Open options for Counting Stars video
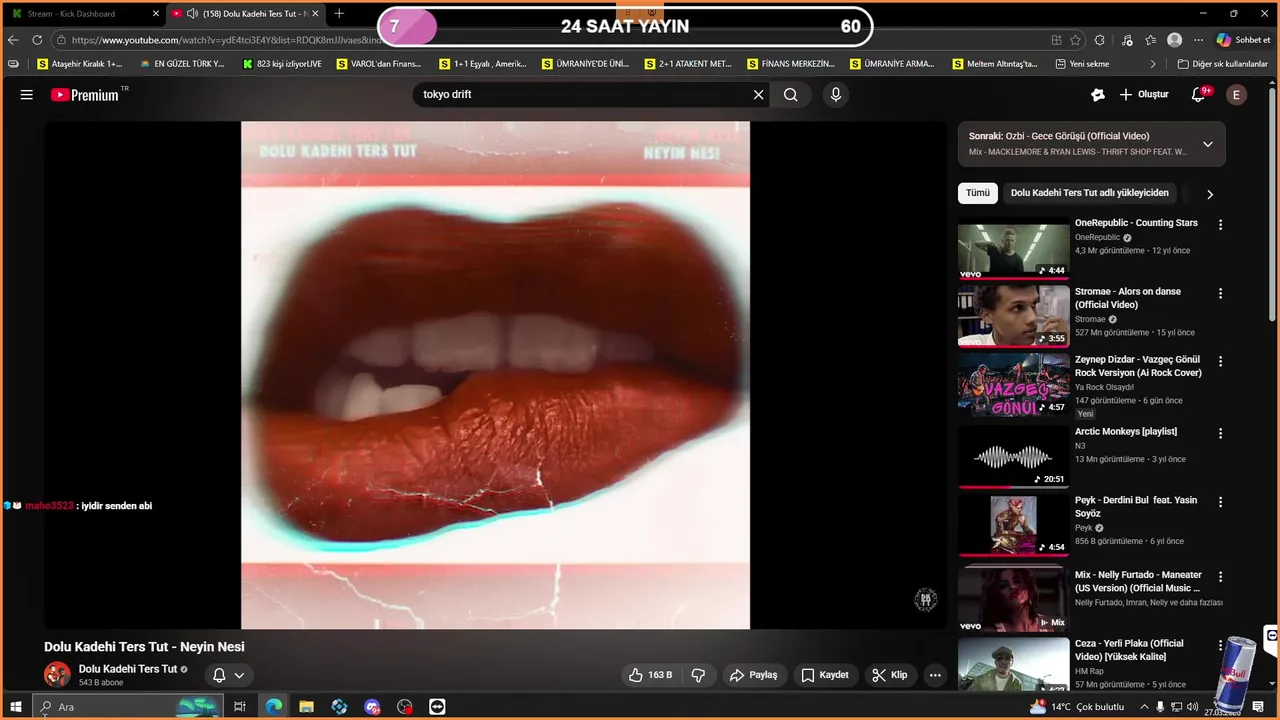The width and height of the screenshot is (1280, 720). pos(1220,225)
